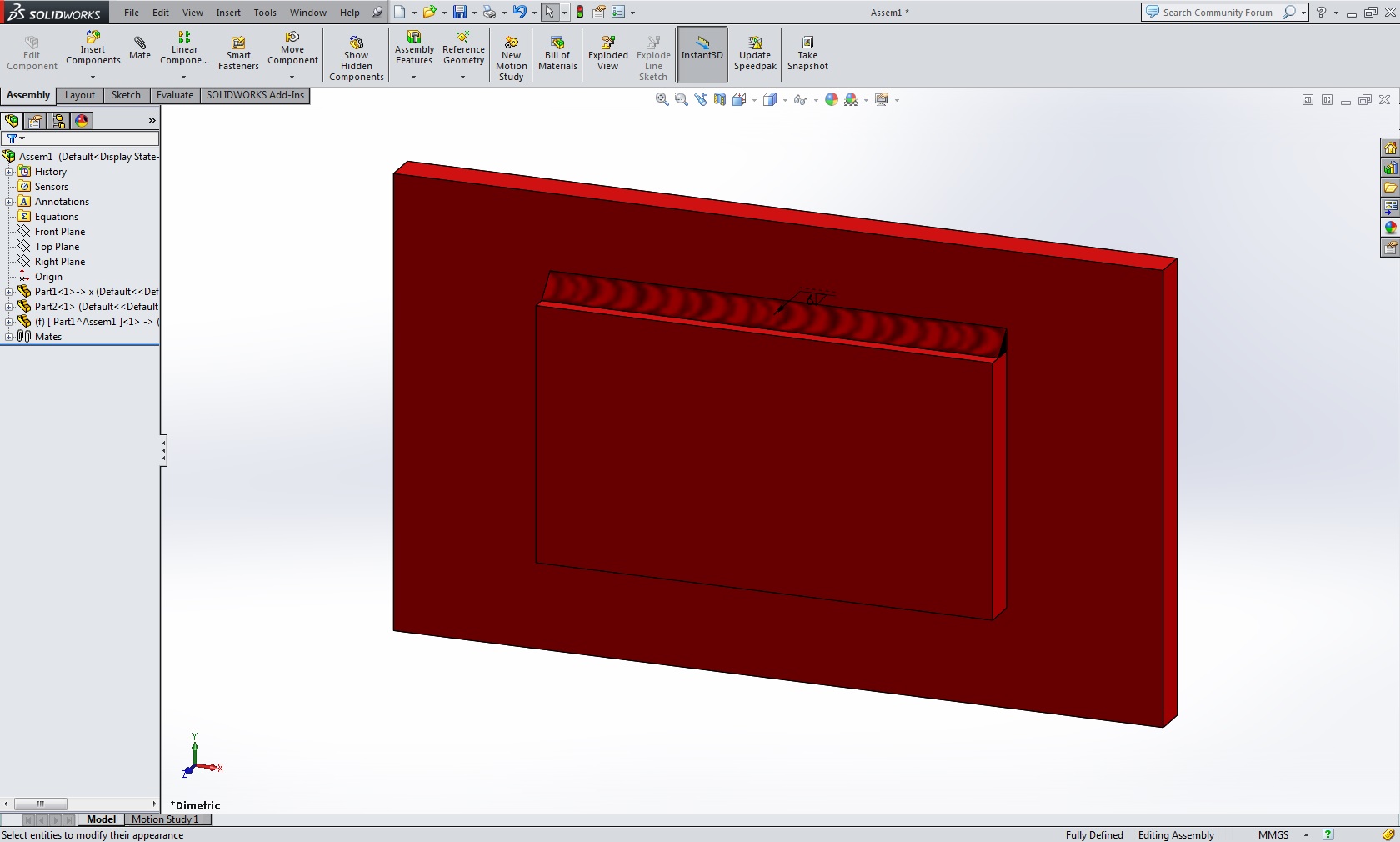Expand the History node
This screenshot has width=1400, height=842.
9,172
